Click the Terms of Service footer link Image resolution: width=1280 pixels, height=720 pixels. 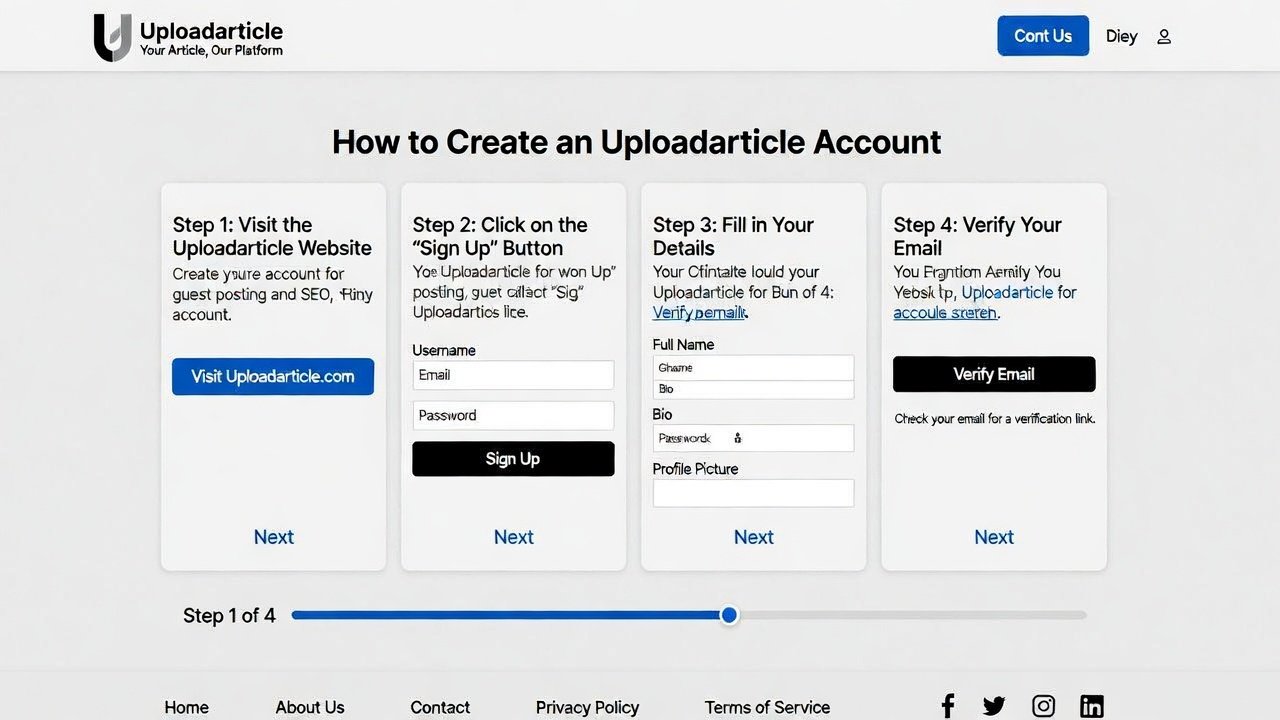click(767, 707)
